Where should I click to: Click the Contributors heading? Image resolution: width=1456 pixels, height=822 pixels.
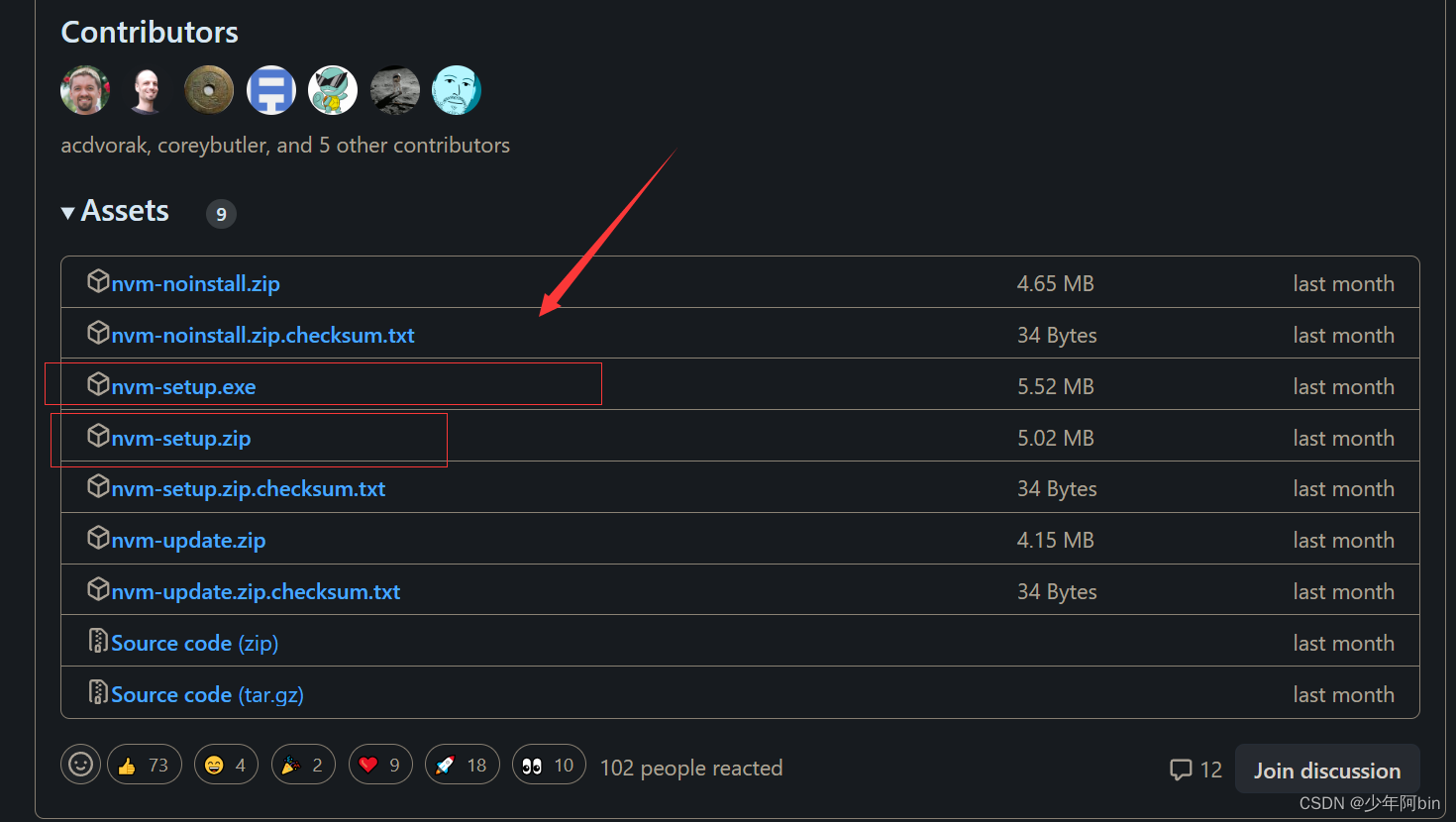150,32
